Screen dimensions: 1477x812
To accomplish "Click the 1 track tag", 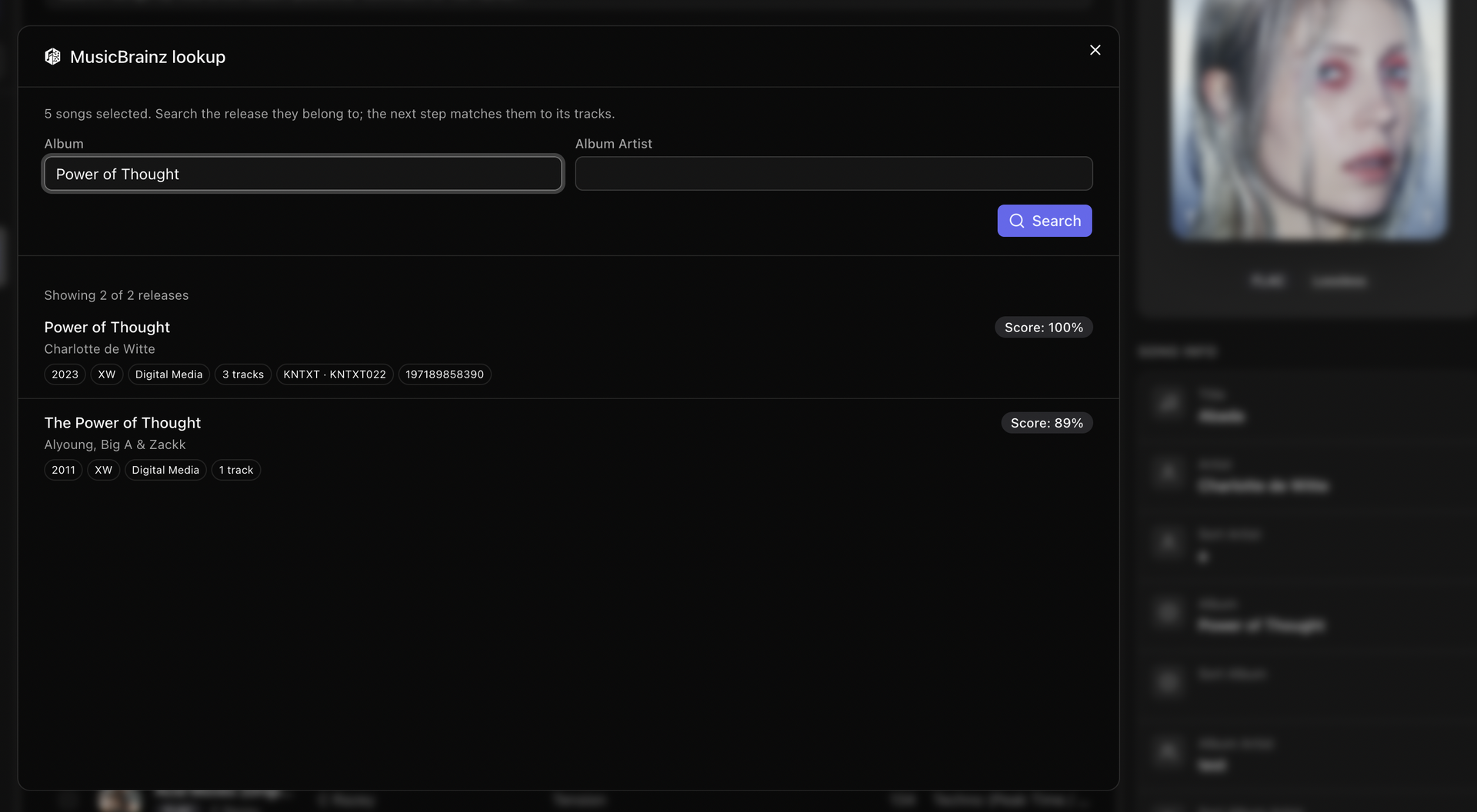I will (x=236, y=470).
